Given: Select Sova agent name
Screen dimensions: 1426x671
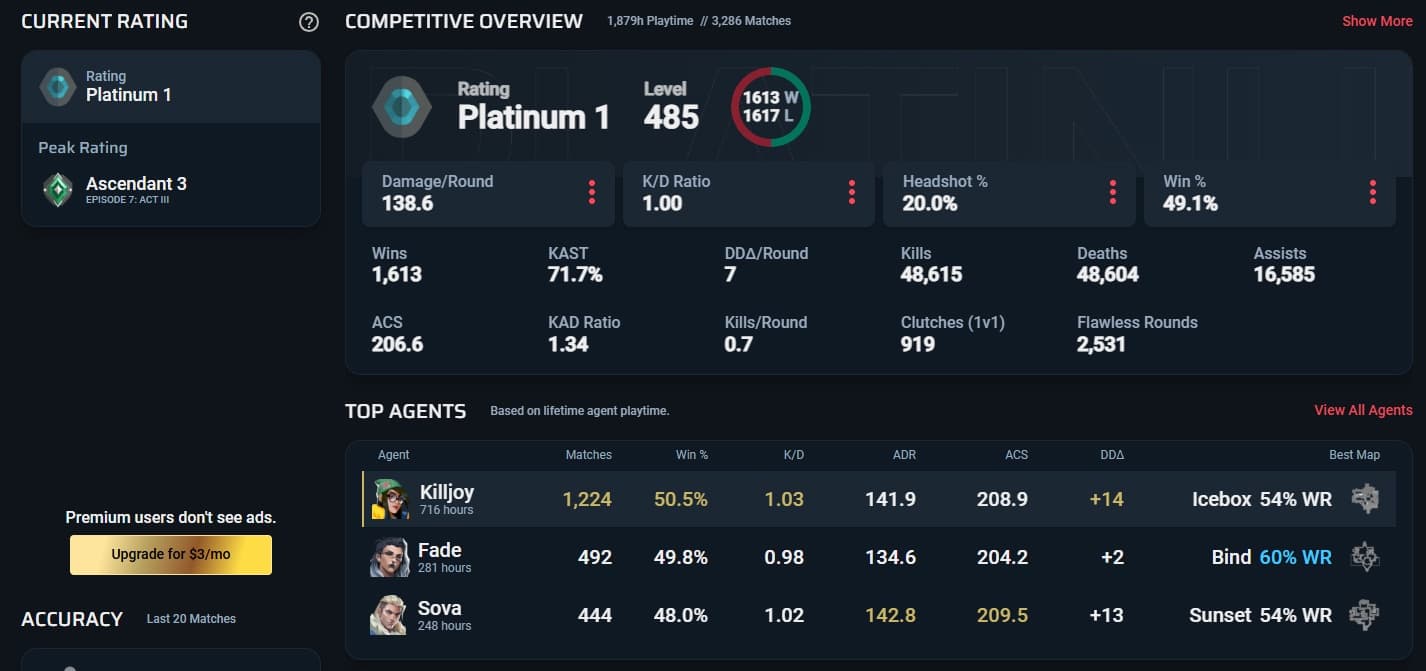Looking at the screenshot, I should pyautogui.click(x=440, y=608).
